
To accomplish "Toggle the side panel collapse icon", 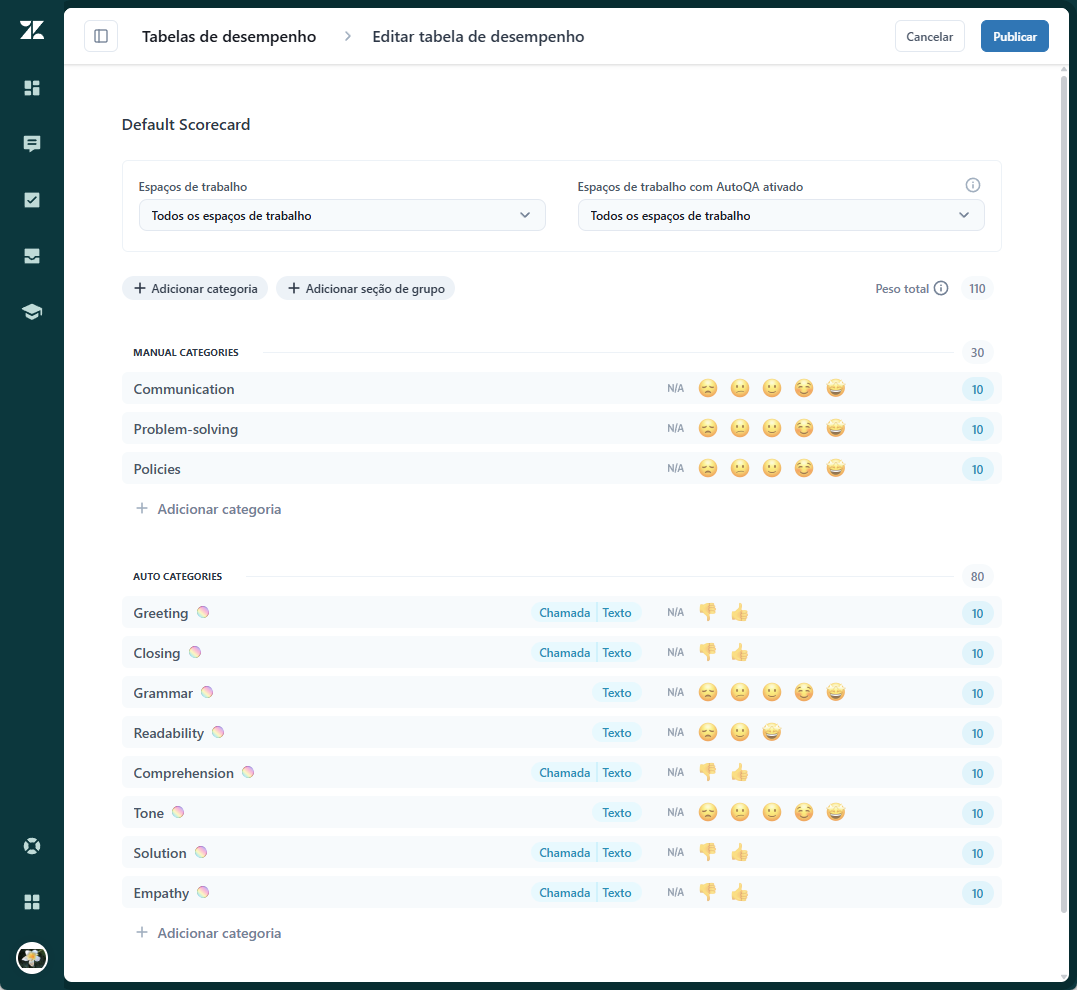I will pos(101,36).
